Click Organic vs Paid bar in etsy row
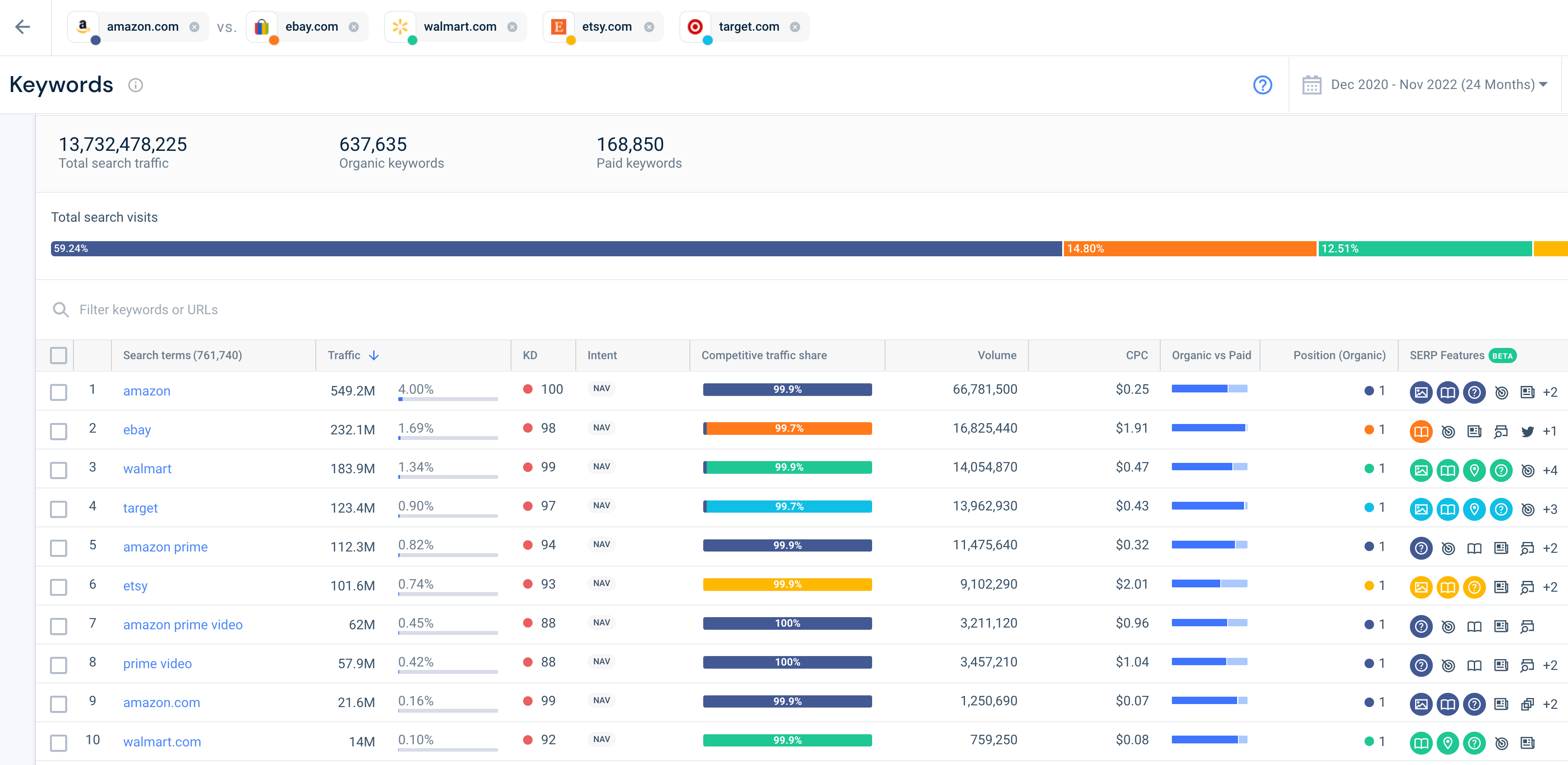1568x765 pixels. point(1209,583)
